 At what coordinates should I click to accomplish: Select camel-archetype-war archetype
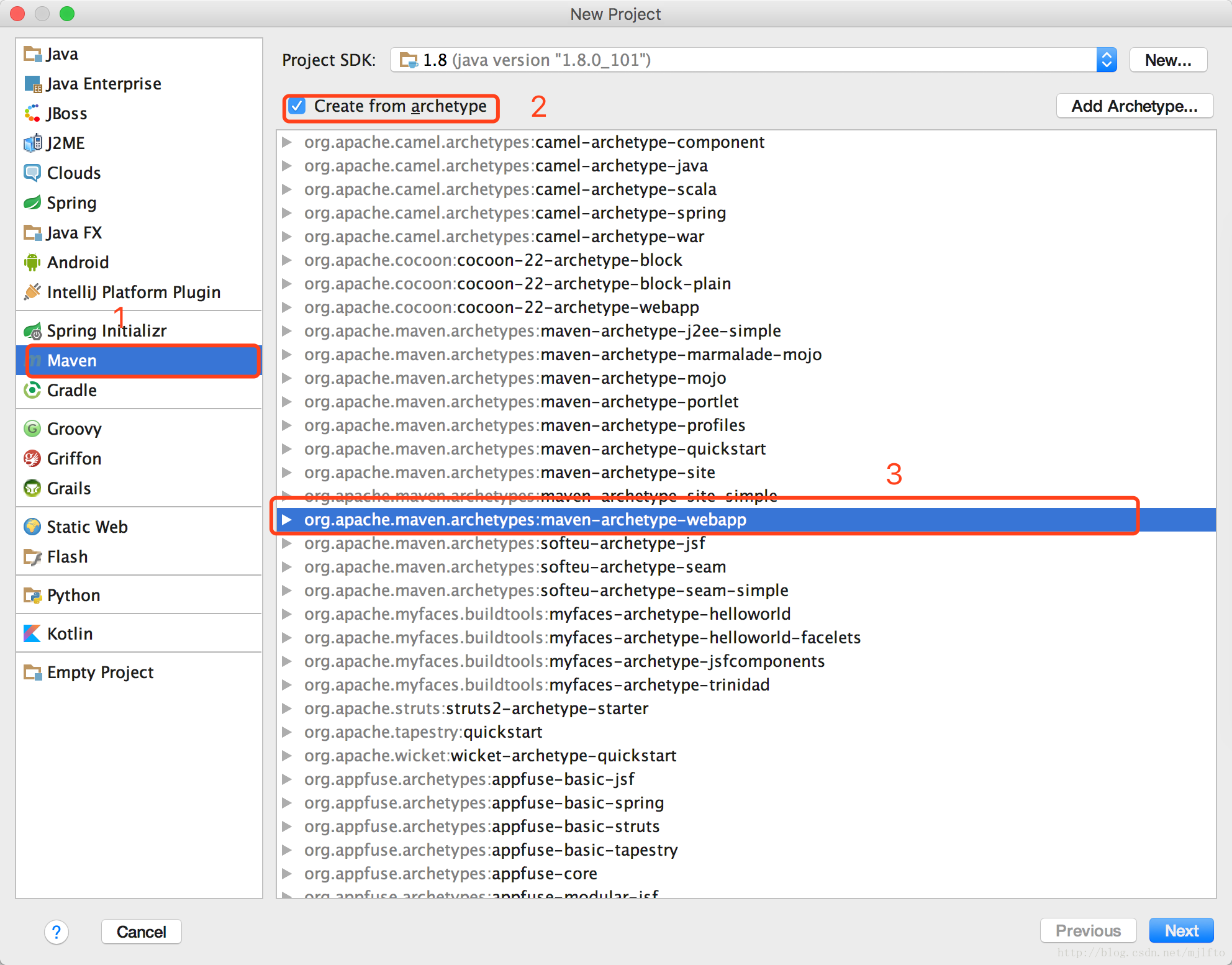tap(746, 237)
